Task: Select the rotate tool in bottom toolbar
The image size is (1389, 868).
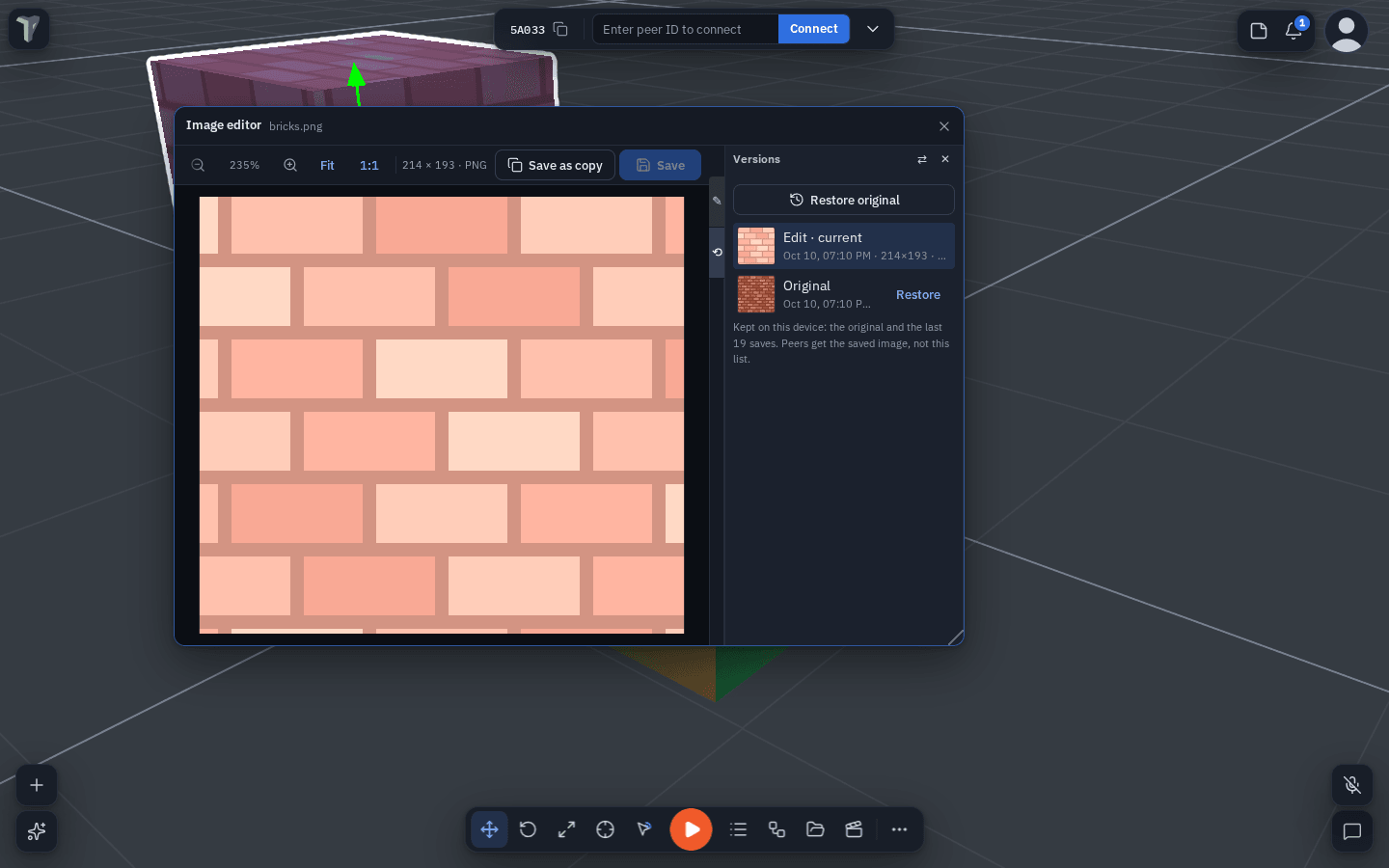Action: (x=528, y=829)
